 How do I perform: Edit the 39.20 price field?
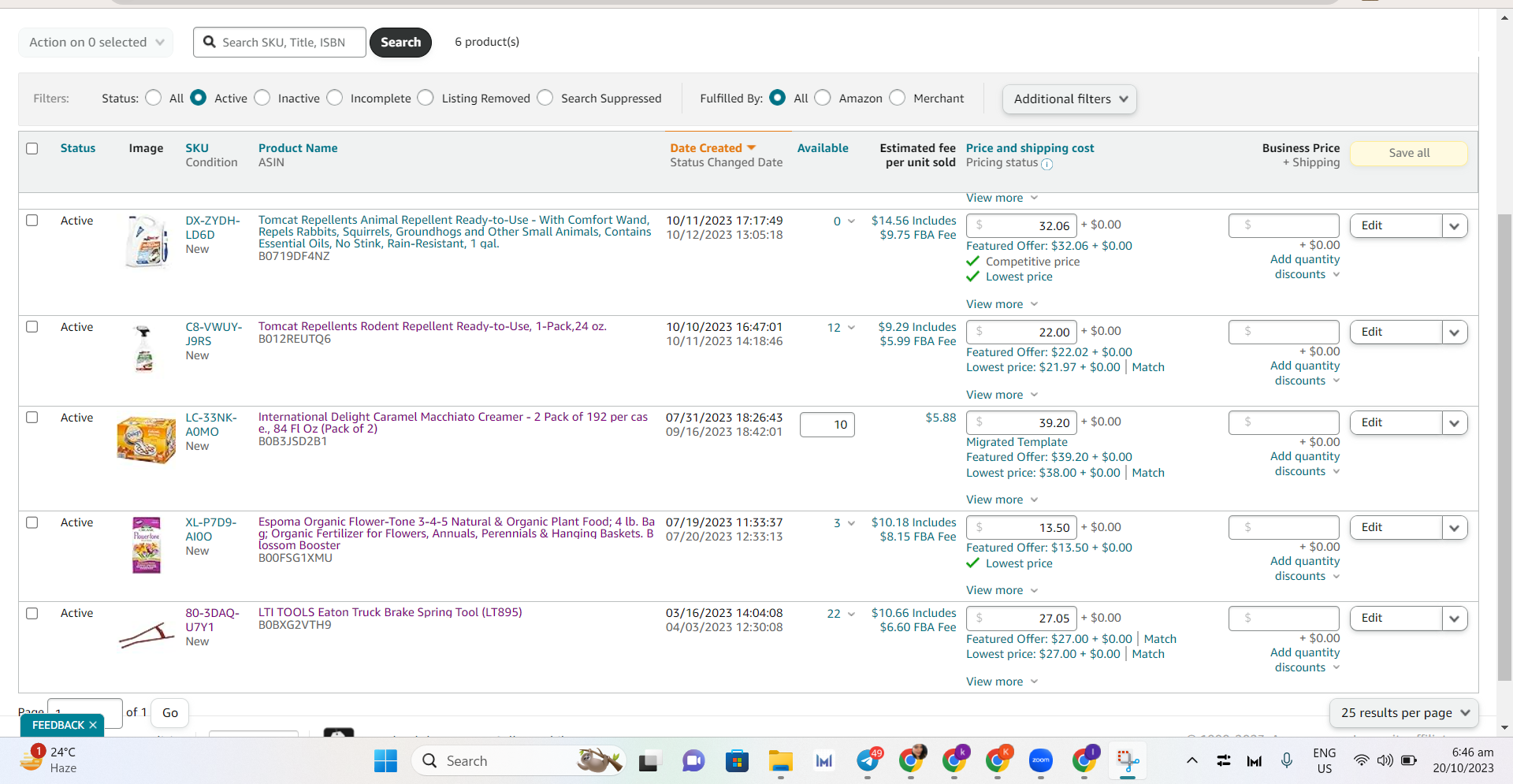click(1021, 422)
